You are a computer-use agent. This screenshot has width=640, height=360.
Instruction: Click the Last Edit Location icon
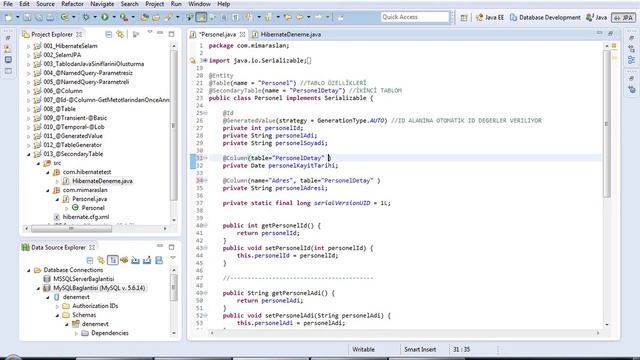coord(288,17)
